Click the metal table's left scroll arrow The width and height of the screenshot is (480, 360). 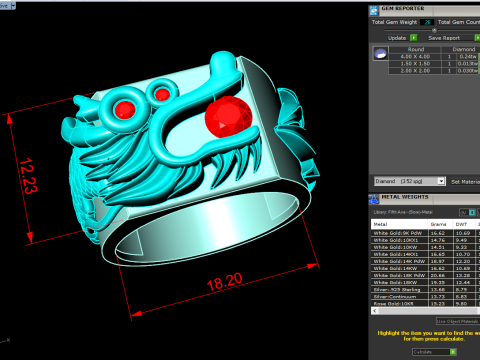(x=375, y=311)
